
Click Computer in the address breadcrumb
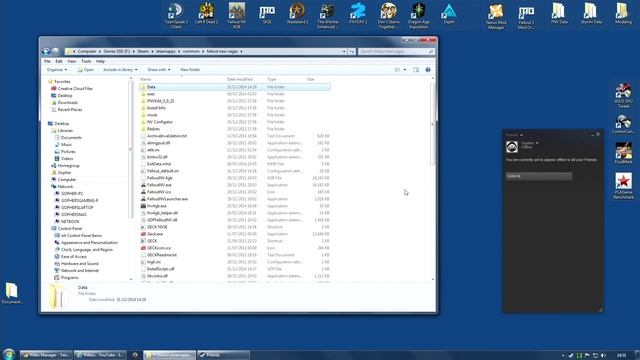coord(87,51)
